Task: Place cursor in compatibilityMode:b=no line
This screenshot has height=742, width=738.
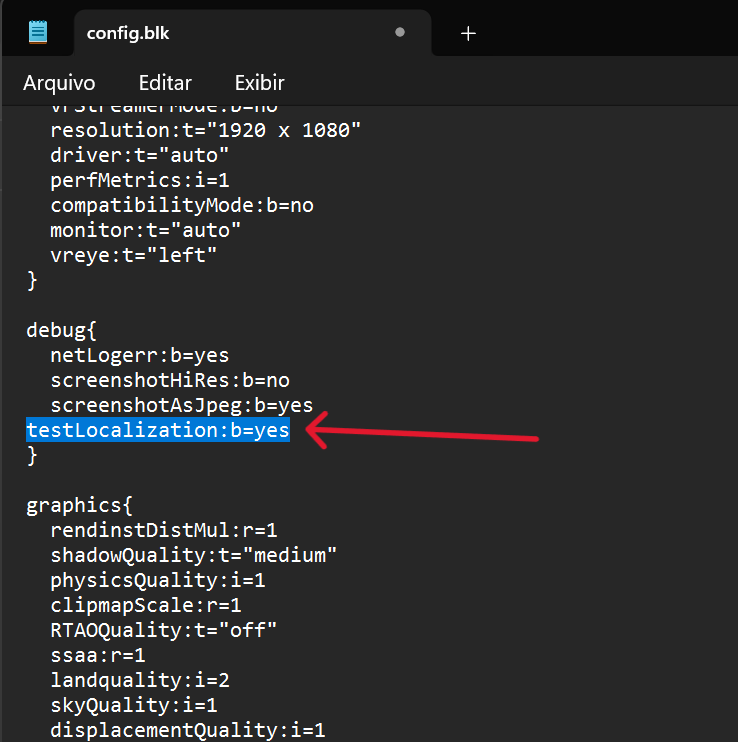Action: 182,206
